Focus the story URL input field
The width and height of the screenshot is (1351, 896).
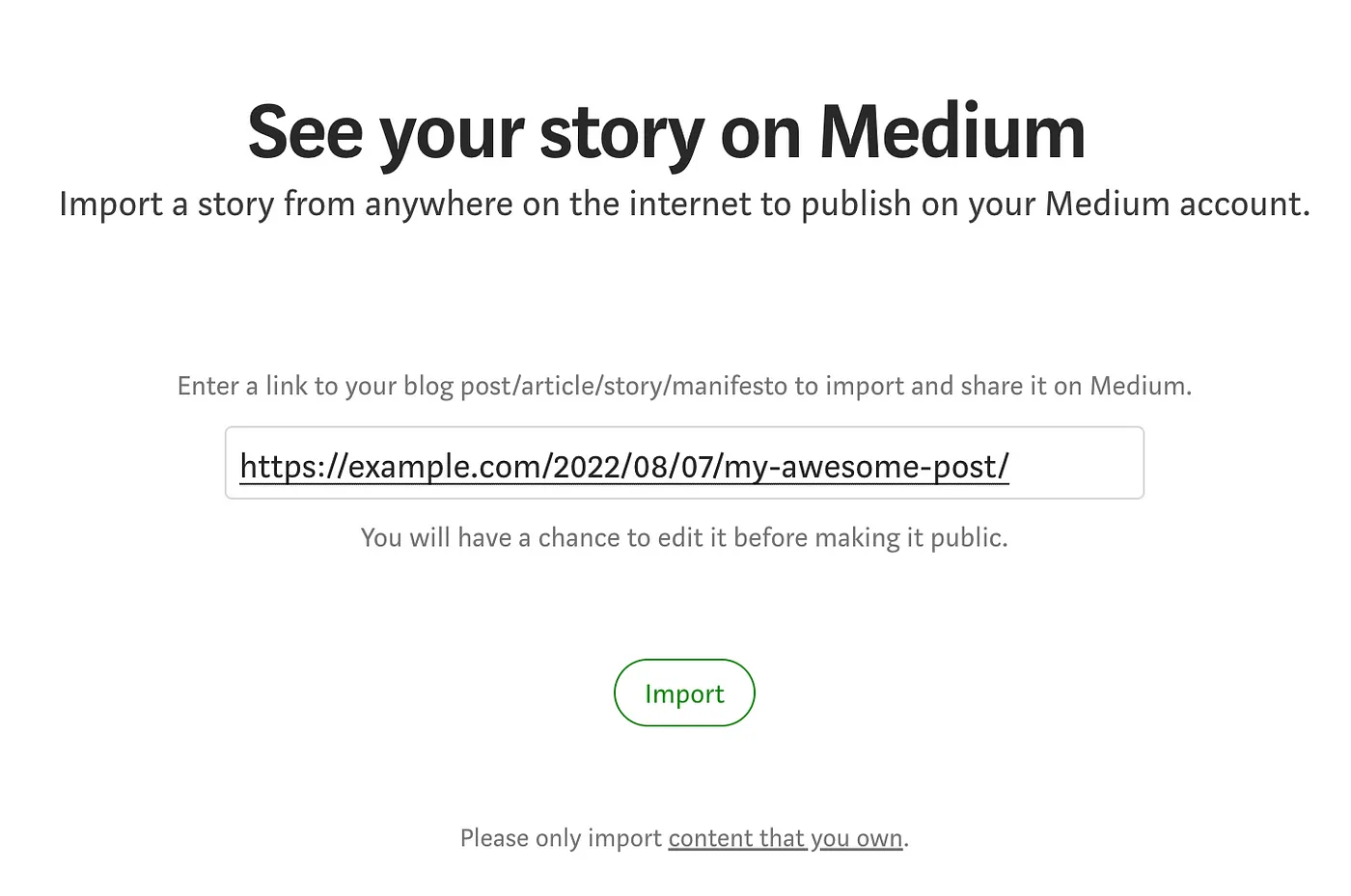tap(684, 463)
